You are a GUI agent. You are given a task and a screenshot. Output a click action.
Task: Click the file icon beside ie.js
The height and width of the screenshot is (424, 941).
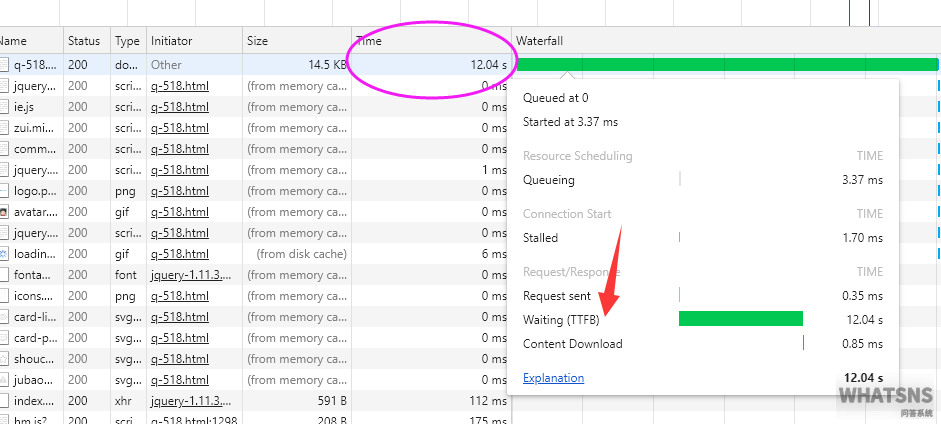(4, 107)
